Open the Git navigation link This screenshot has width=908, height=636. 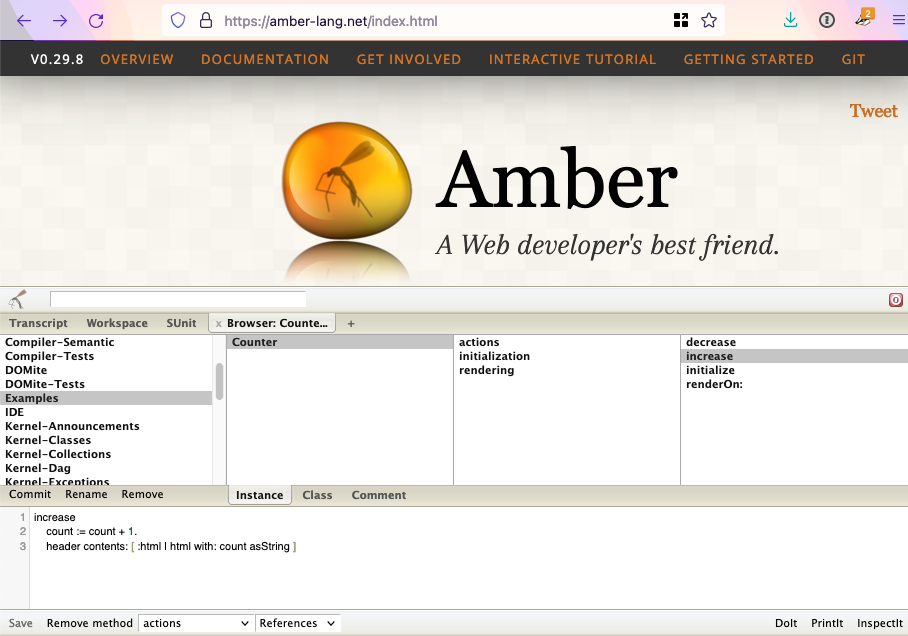853,59
